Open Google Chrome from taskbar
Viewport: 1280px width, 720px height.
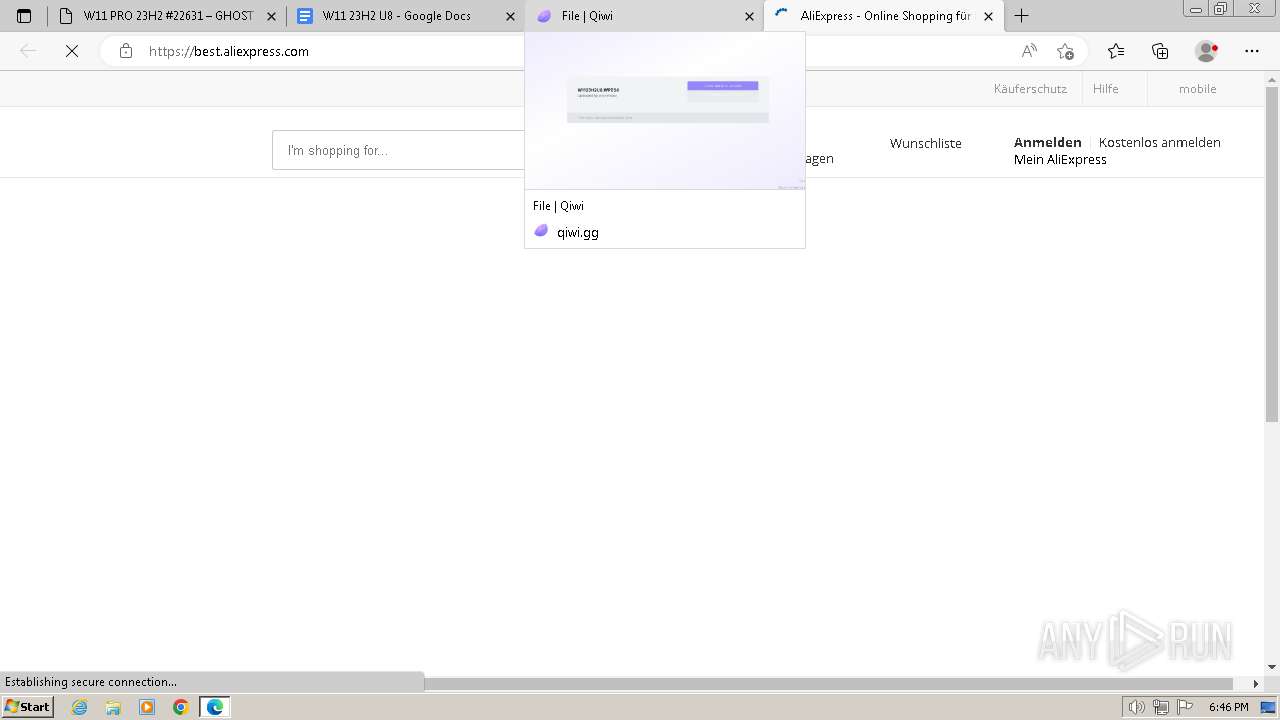[x=181, y=707]
